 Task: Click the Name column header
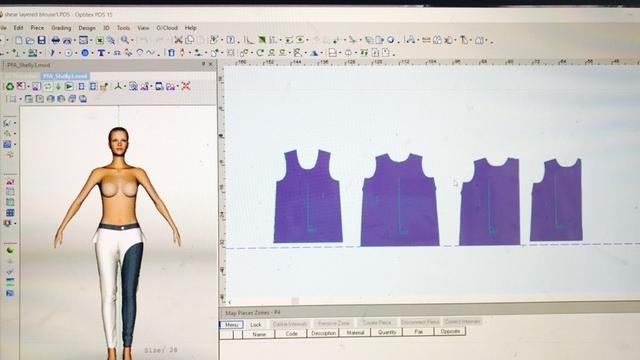pos(259,334)
